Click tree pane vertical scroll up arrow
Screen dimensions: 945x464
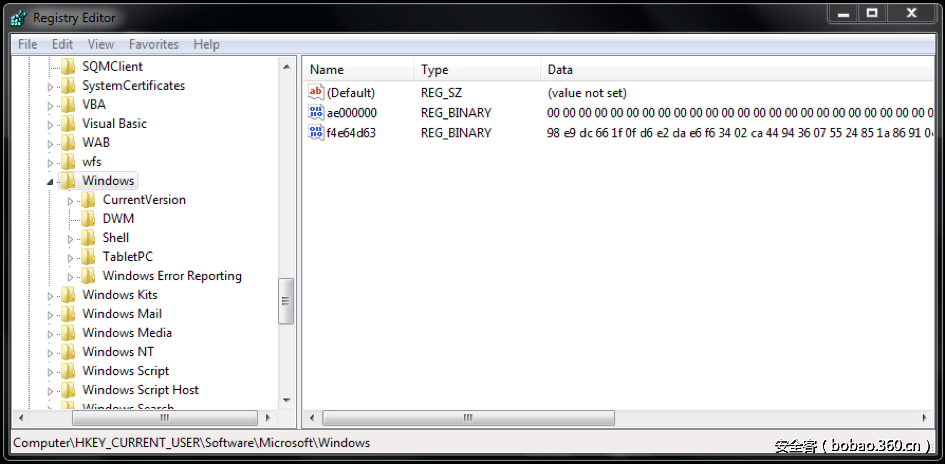[x=286, y=66]
